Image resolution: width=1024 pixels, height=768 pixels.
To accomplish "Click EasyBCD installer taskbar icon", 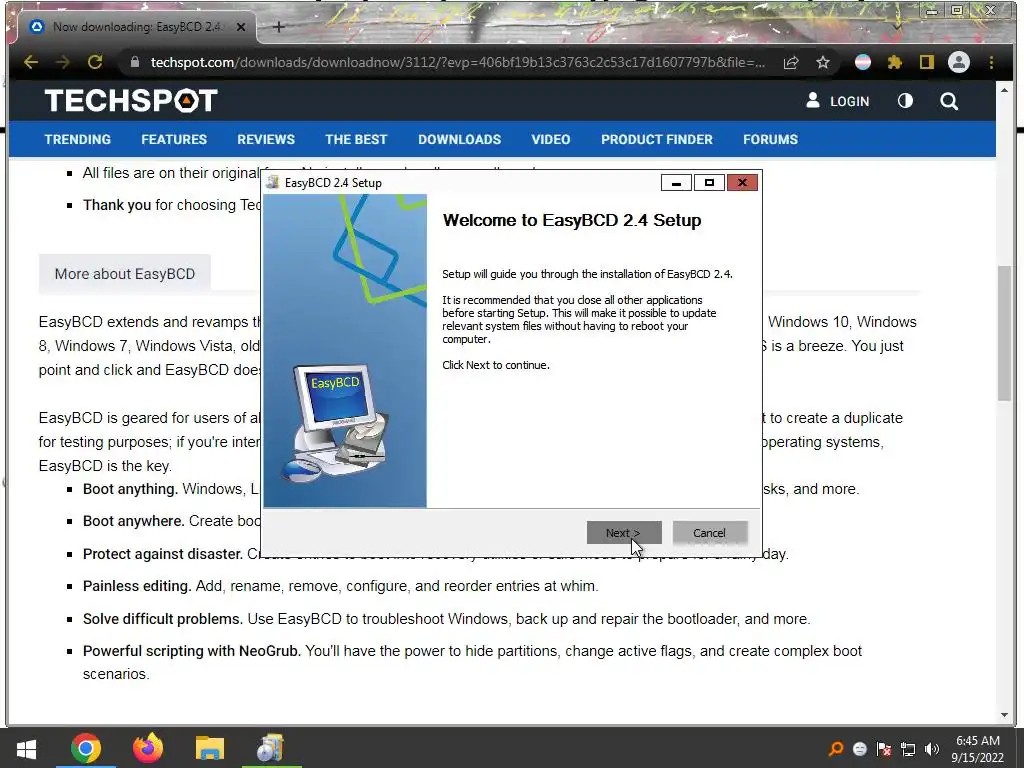I will click(x=271, y=748).
